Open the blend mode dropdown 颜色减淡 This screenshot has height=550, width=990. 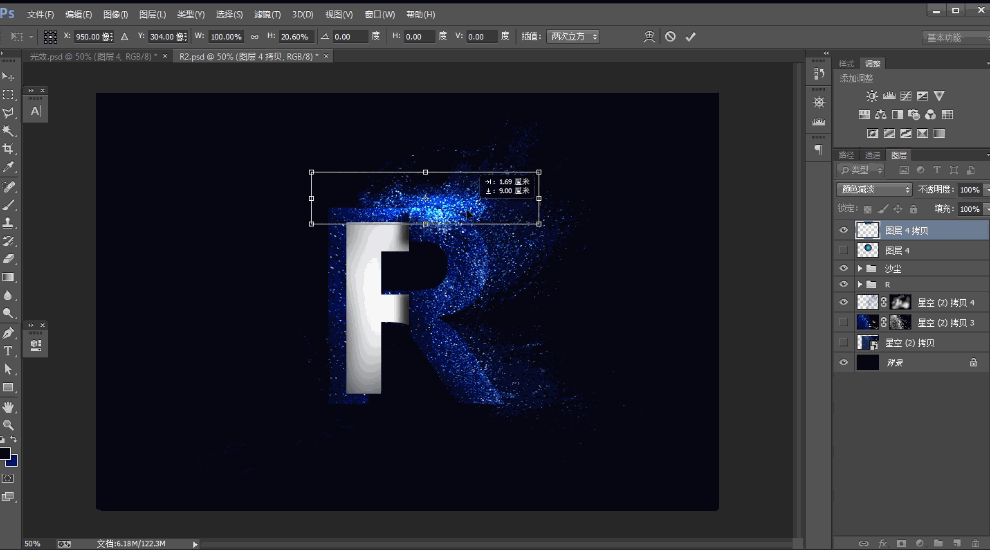(x=874, y=189)
